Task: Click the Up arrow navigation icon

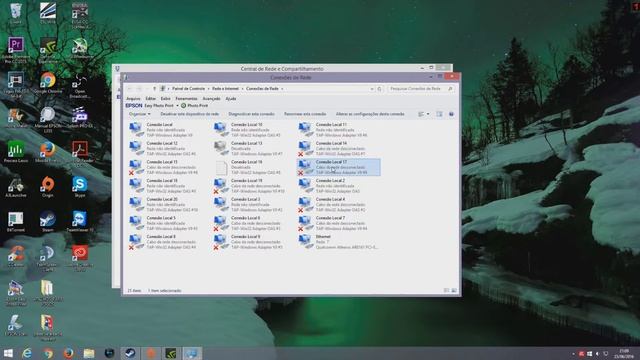Action: coord(154,89)
